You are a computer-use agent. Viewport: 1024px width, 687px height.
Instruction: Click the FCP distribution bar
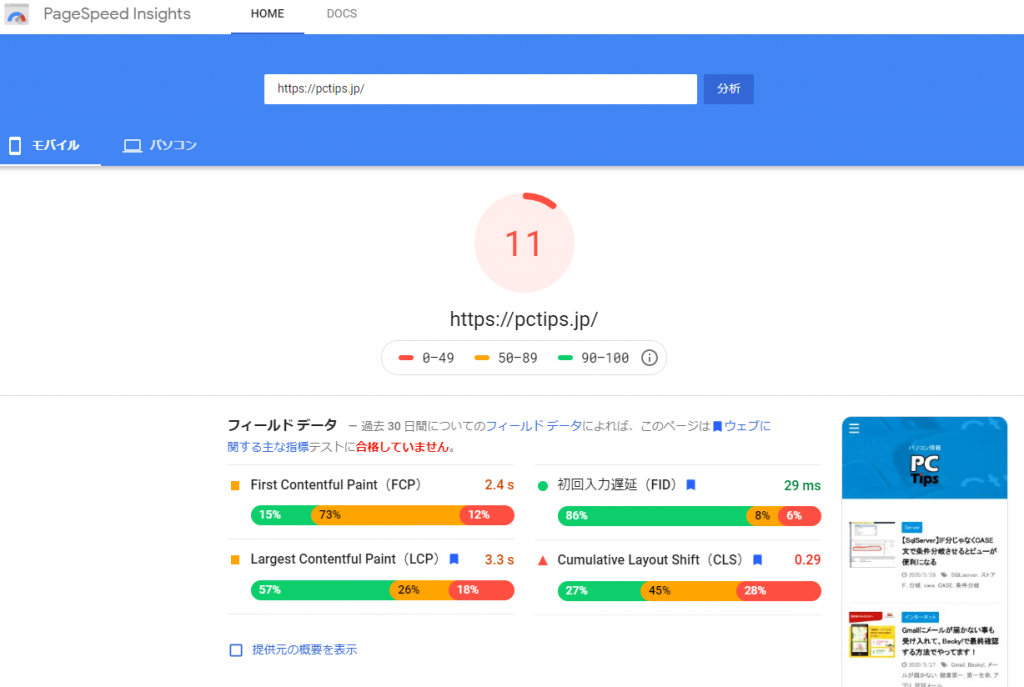pyautogui.click(x=383, y=515)
